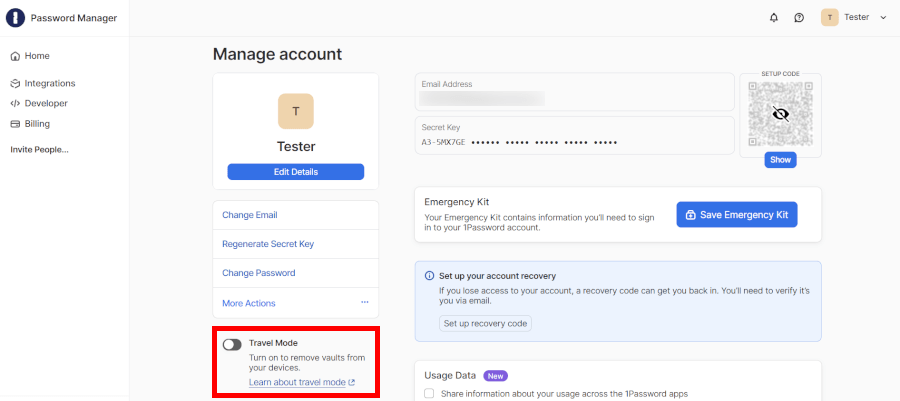Click the Emergency Kit heading text
This screenshot has width=900, height=401.
coord(456,202)
